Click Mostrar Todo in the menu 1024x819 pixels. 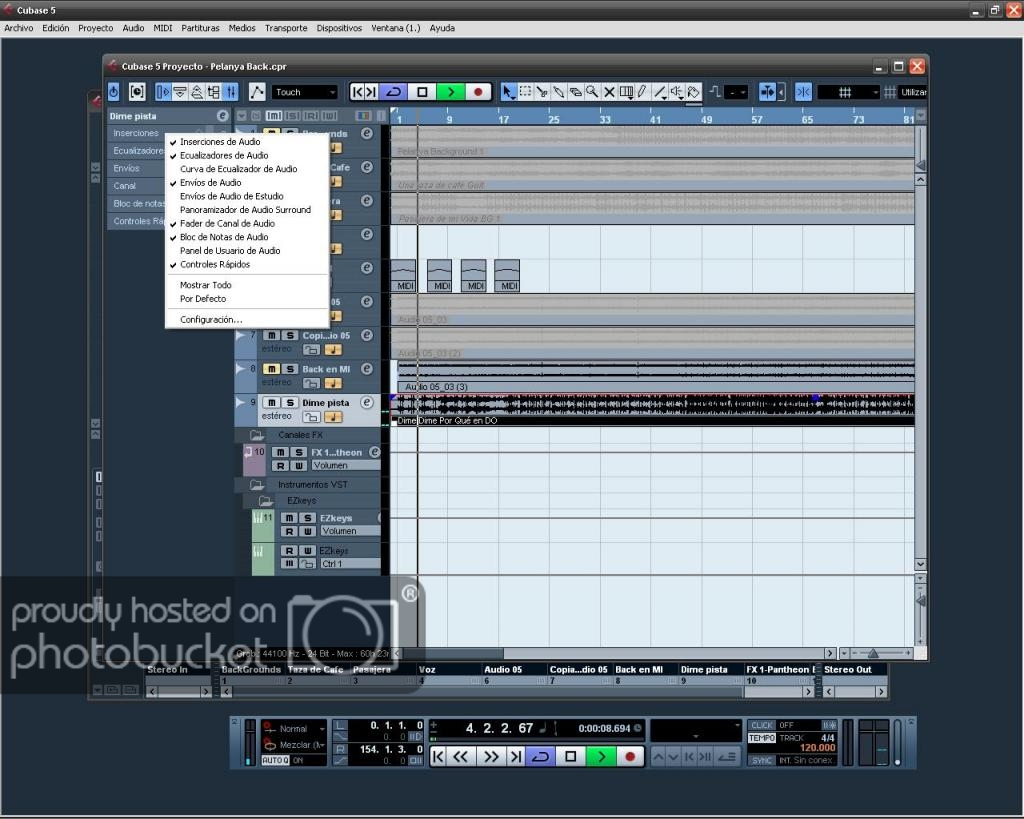click(205, 285)
